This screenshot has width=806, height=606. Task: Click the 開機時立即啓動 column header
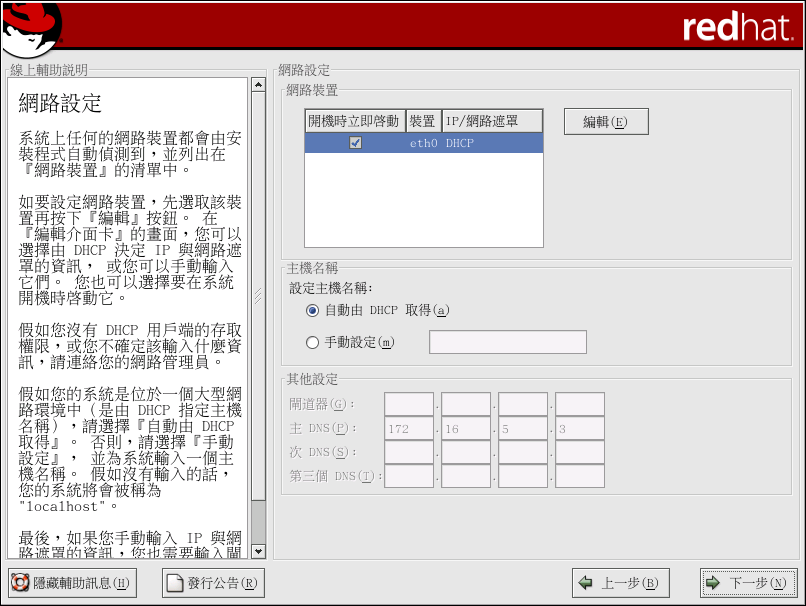(x=354, y=121)
